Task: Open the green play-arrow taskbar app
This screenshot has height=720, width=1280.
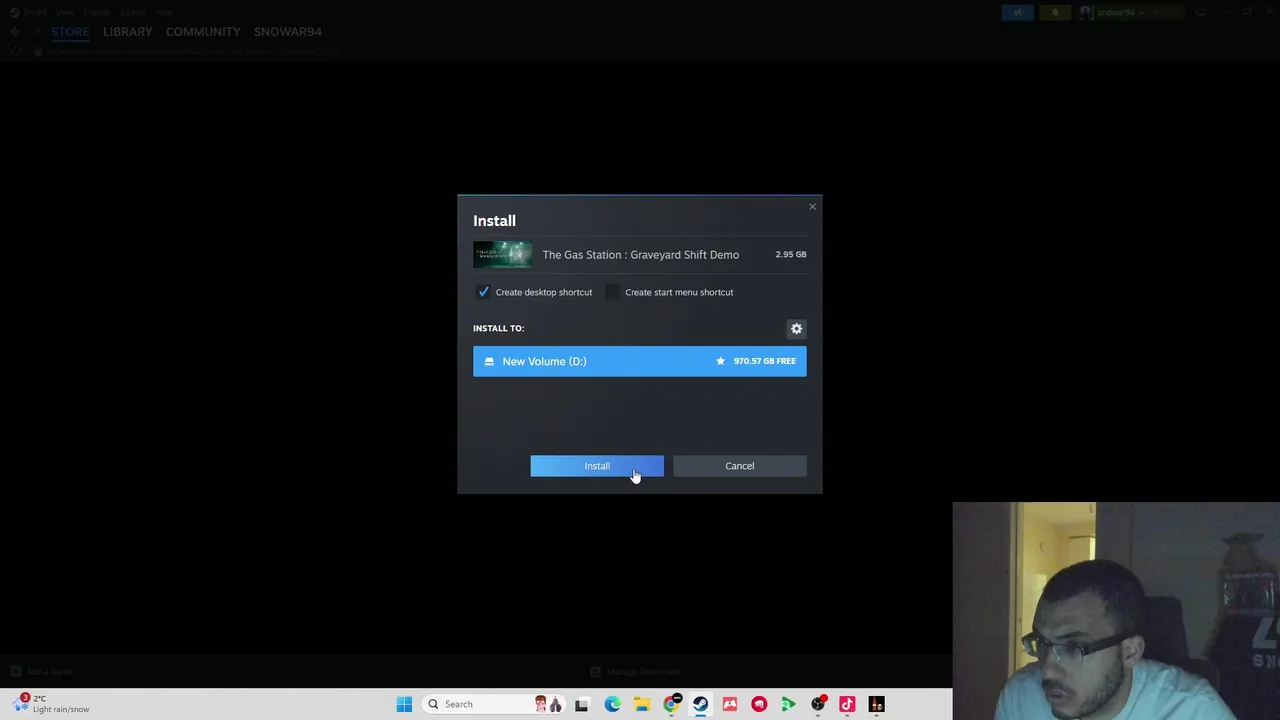Action: [x=788, y=704]
